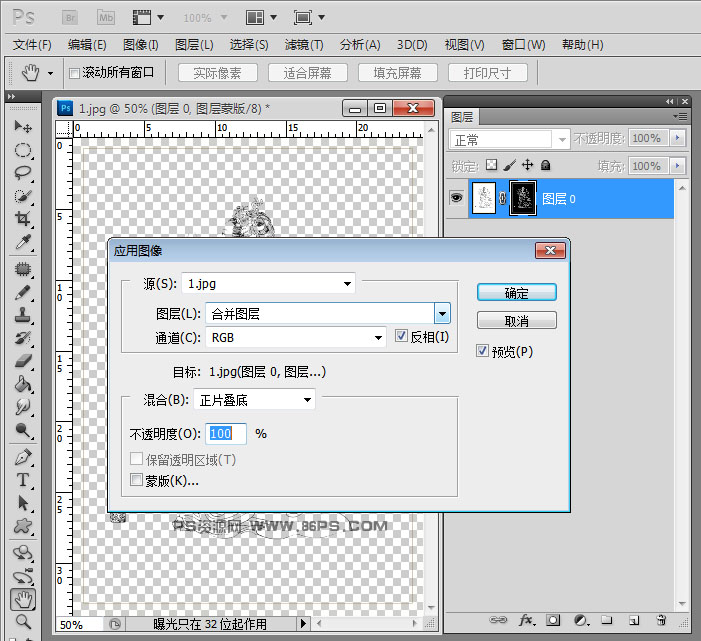Select the Move tool
This screenshot has height=641, width=701.
(x=23, y=127)
